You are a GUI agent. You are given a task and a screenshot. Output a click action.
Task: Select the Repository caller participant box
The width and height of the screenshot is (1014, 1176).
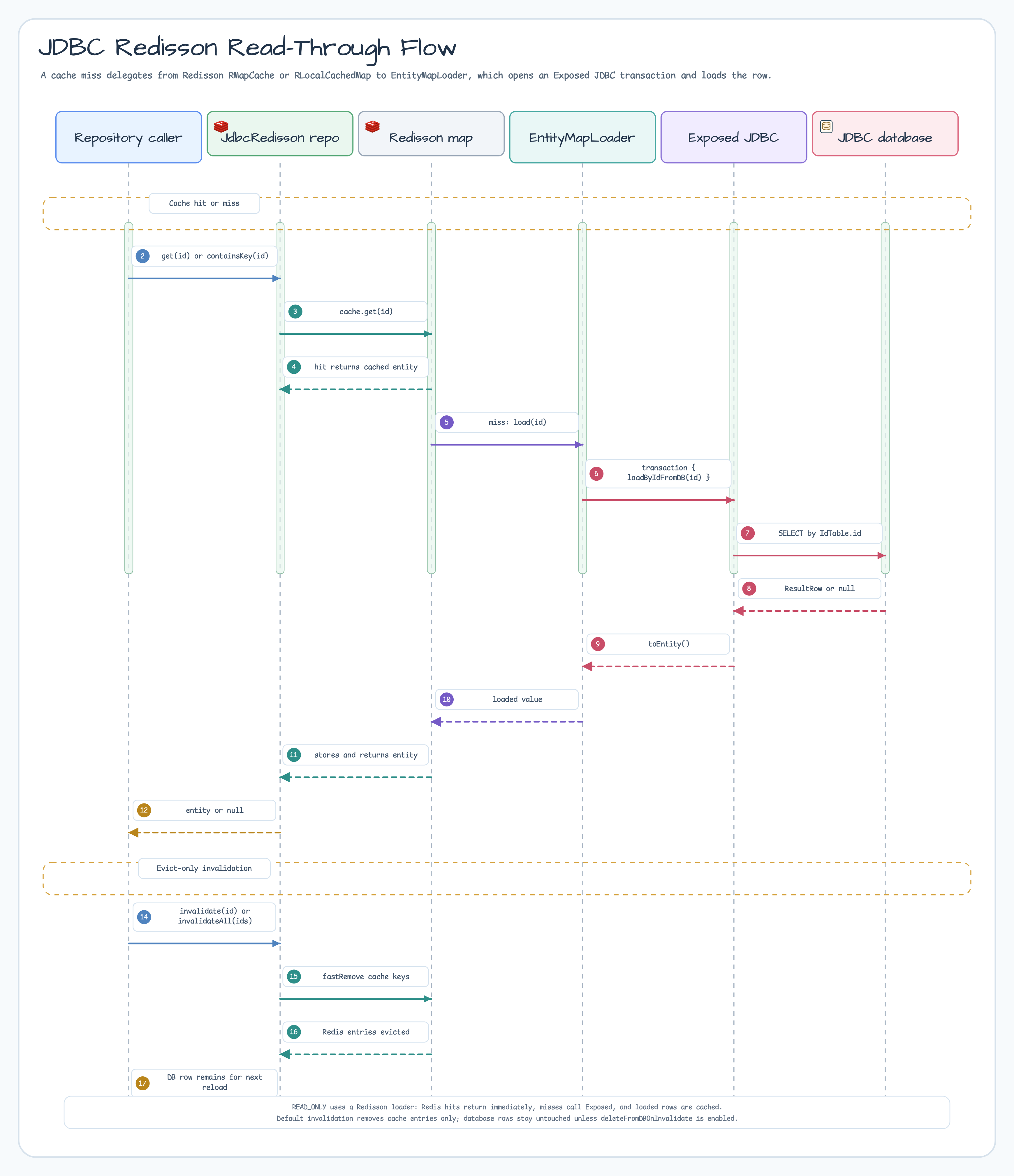129,137
